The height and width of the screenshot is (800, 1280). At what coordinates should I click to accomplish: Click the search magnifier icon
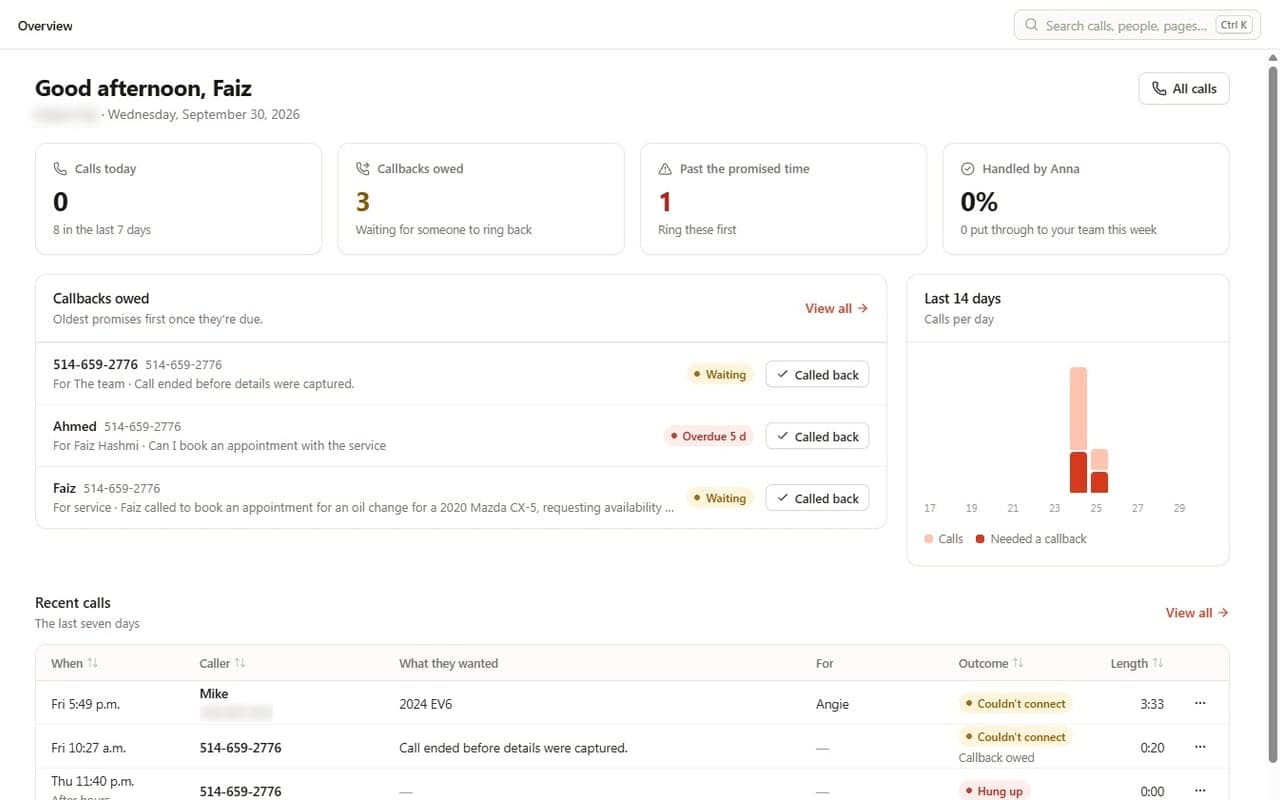click(x=1031, y=25)
